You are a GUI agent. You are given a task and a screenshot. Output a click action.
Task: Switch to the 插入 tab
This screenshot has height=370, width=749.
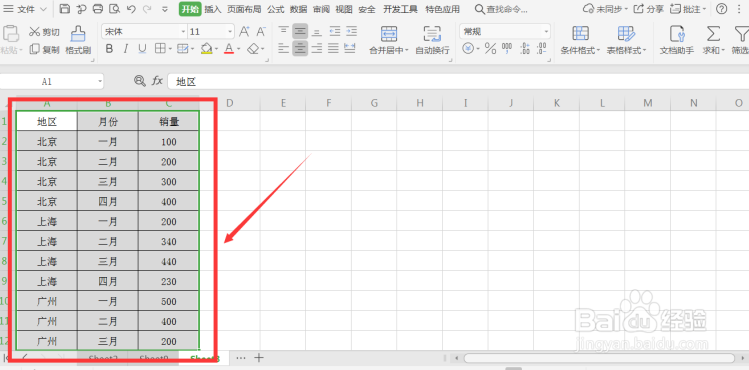pos(213,9)
